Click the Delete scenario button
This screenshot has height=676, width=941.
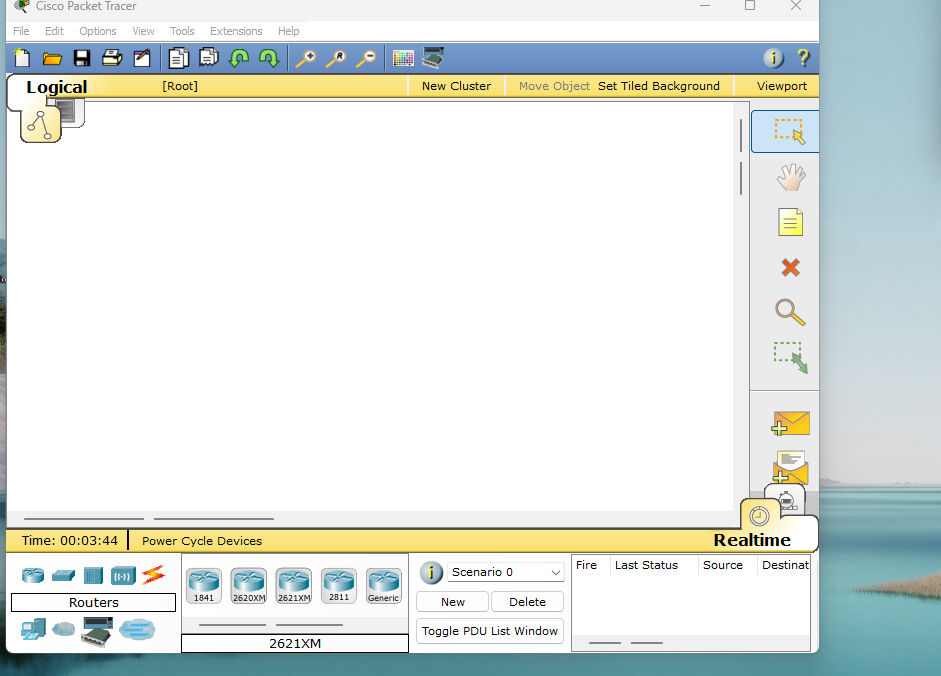tap(528, 602)
